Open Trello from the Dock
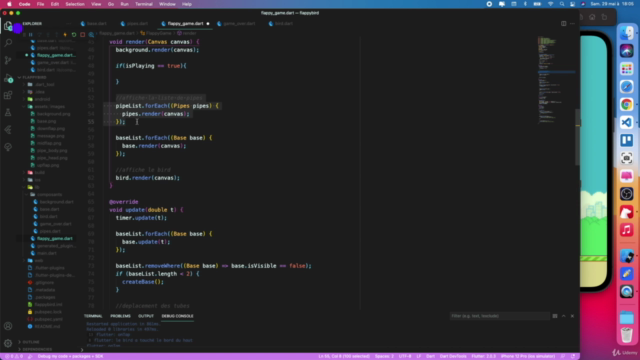This screenshot has width=640, height=360. (x=627, y=140)
